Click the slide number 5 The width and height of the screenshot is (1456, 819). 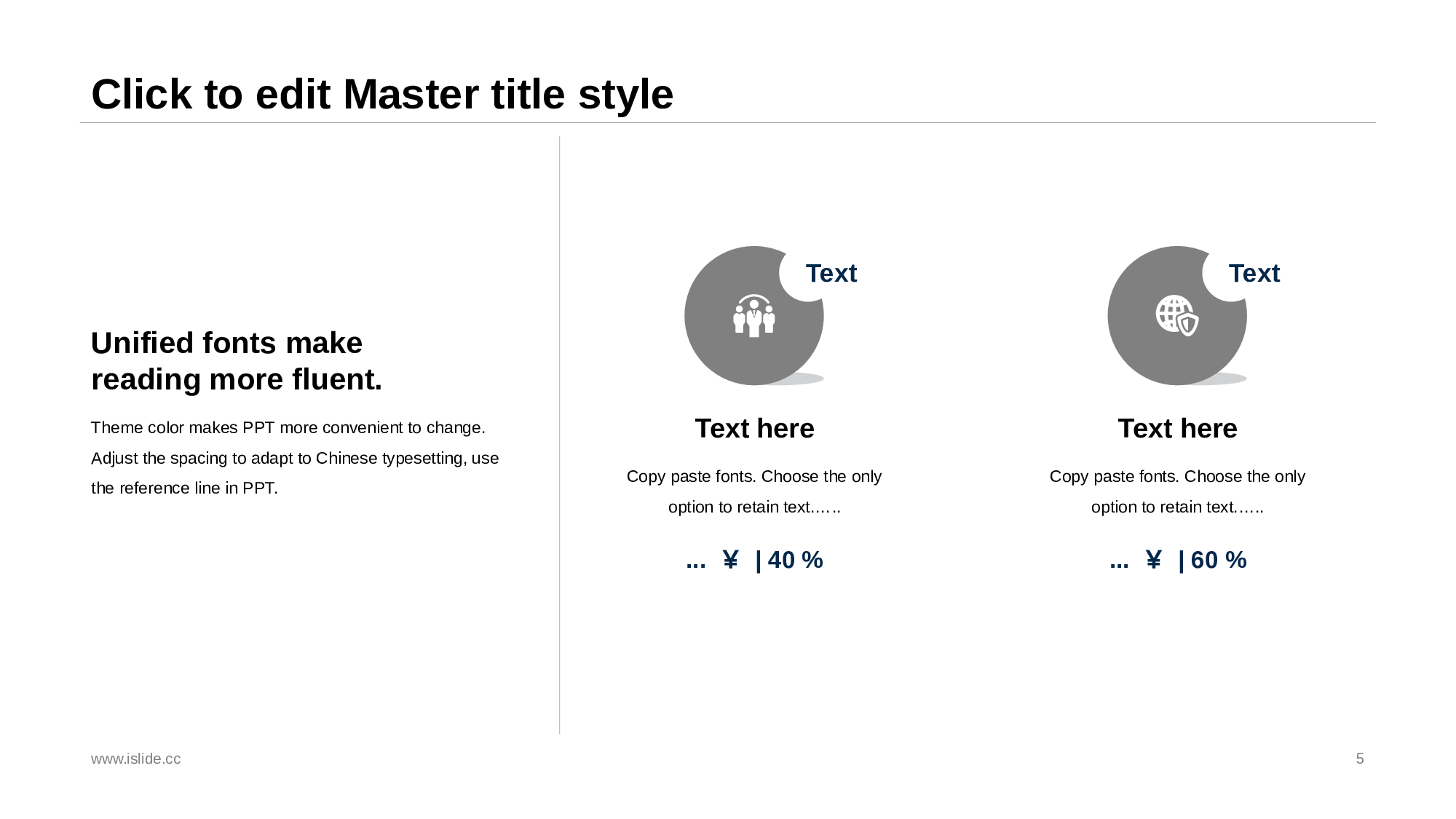click(1359, 759)
